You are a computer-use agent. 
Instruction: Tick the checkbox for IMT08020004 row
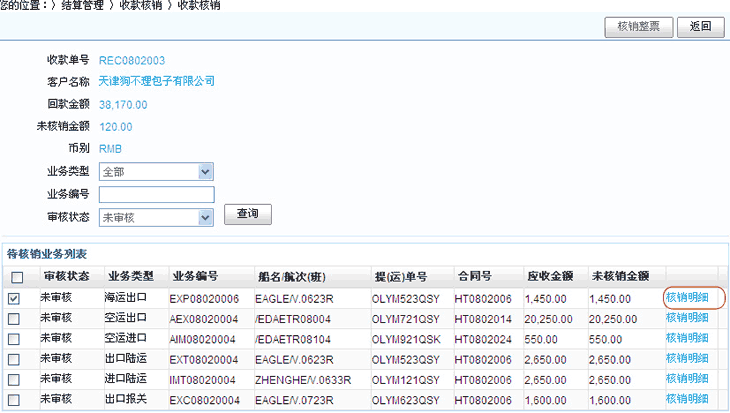[15, 378]
